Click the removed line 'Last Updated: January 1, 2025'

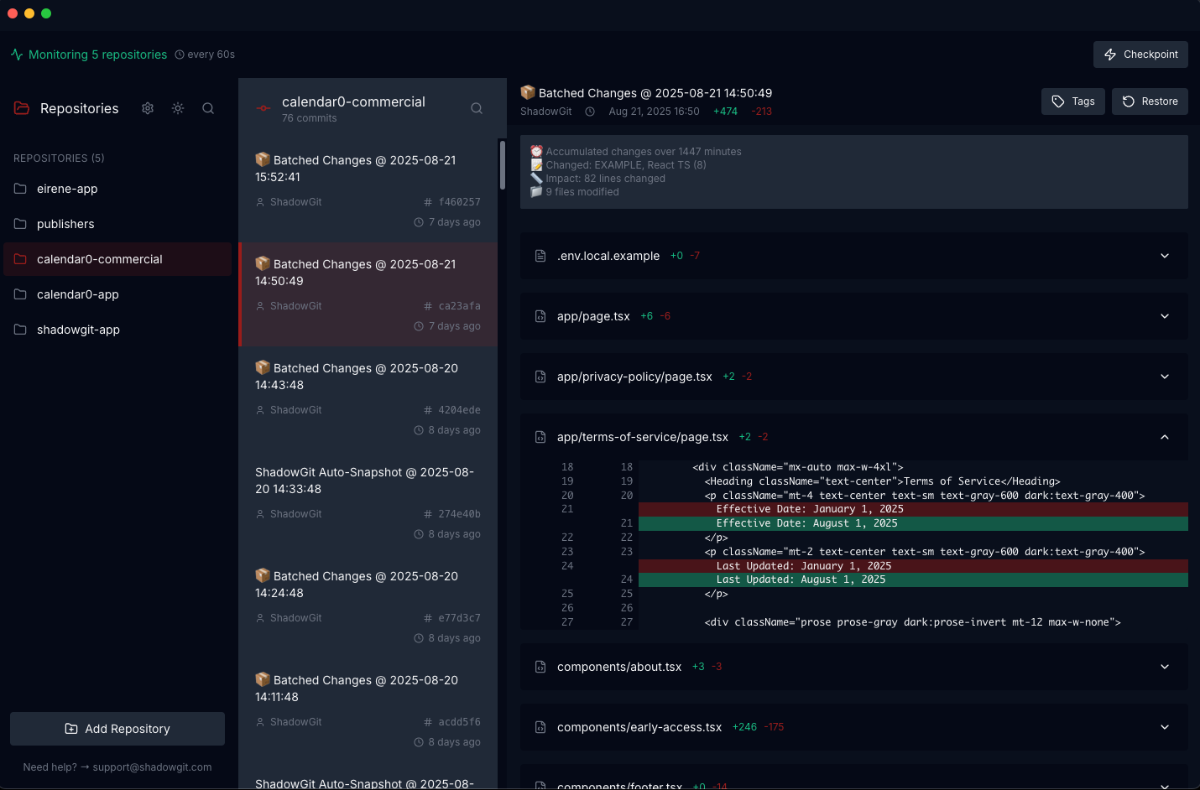coord(913,566)
